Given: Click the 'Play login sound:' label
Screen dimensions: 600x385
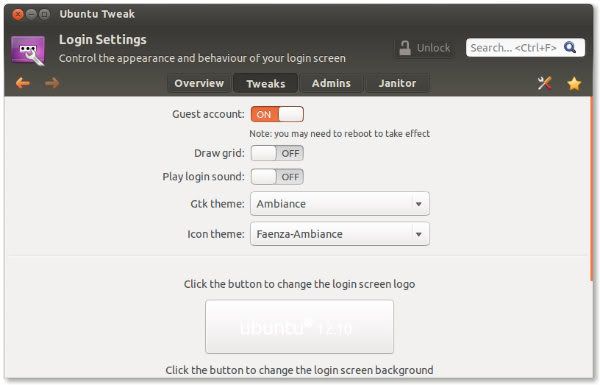Looking at the screenshot, I should click(203, 176).
